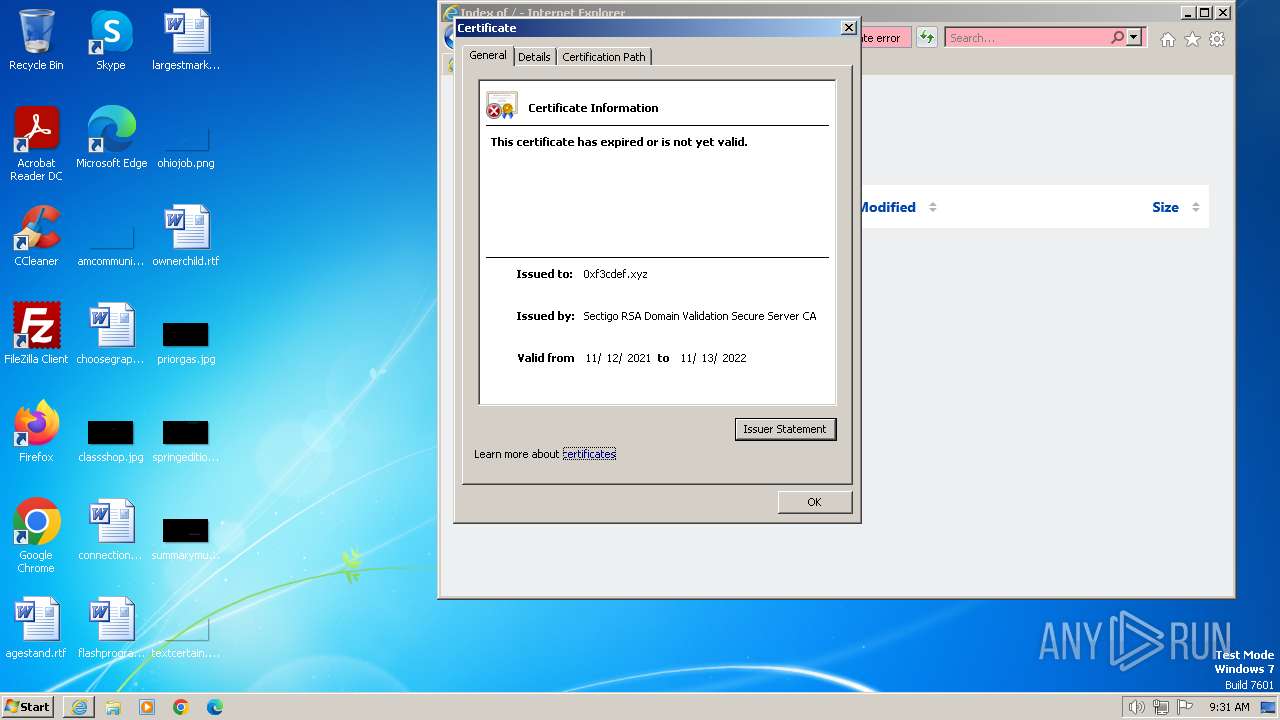Screen dimensions: 1280x720
Task: Open CCleaner desktop shortcut
Action: point(36,236)
